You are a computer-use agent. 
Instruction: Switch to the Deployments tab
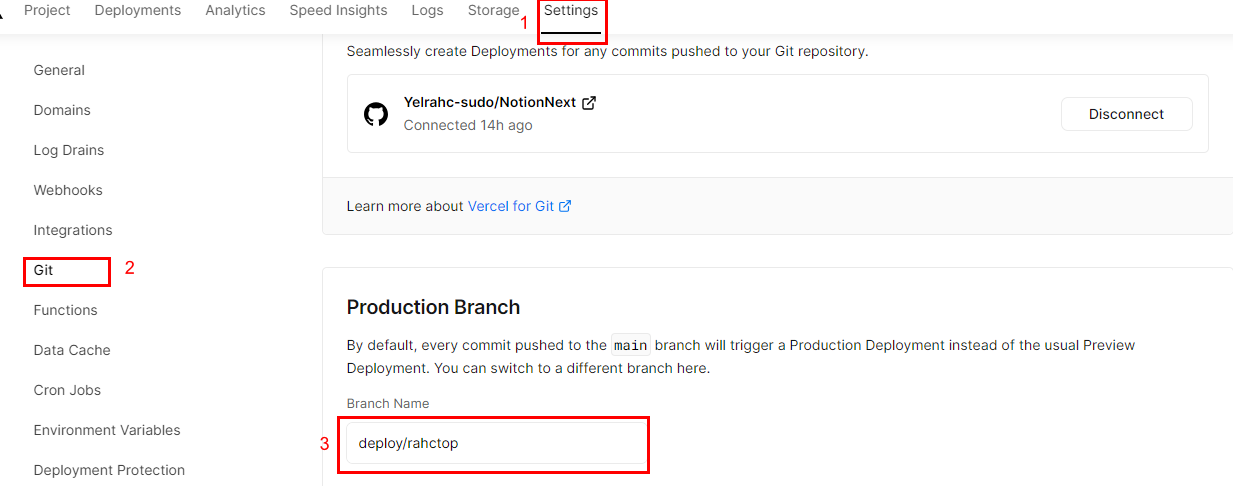tap(138, 10)
